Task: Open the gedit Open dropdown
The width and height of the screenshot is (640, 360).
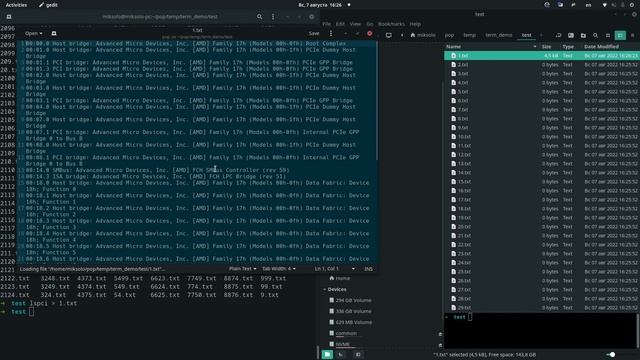Action: click(33, 33)
